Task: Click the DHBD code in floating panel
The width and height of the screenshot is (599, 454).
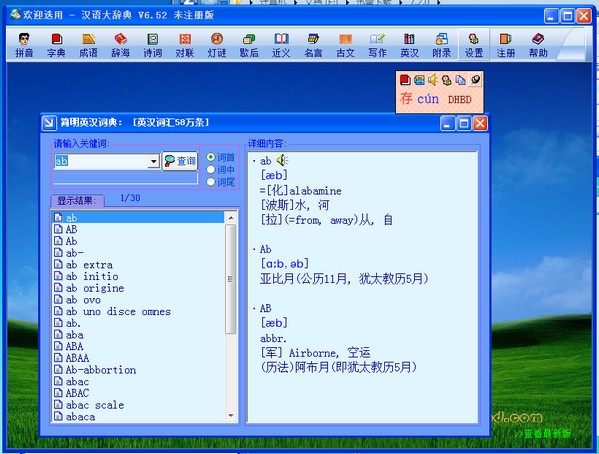Action: point(460,99)
